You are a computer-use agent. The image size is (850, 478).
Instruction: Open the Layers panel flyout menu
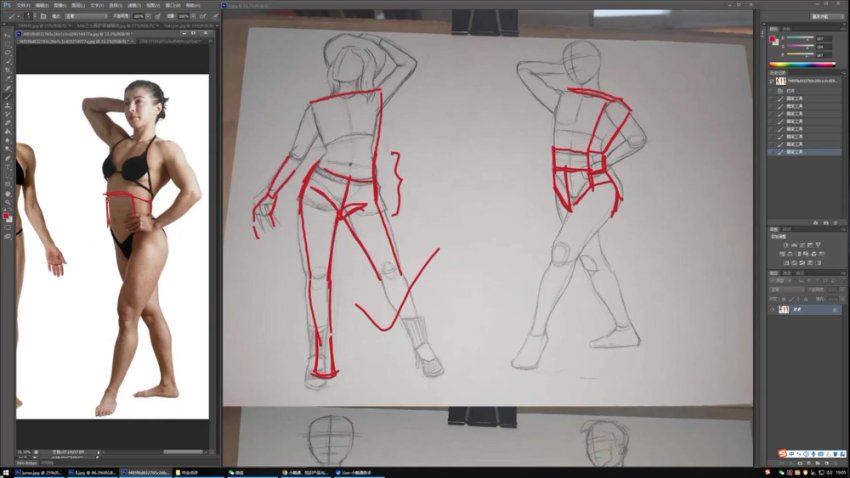tap(843, 273)
